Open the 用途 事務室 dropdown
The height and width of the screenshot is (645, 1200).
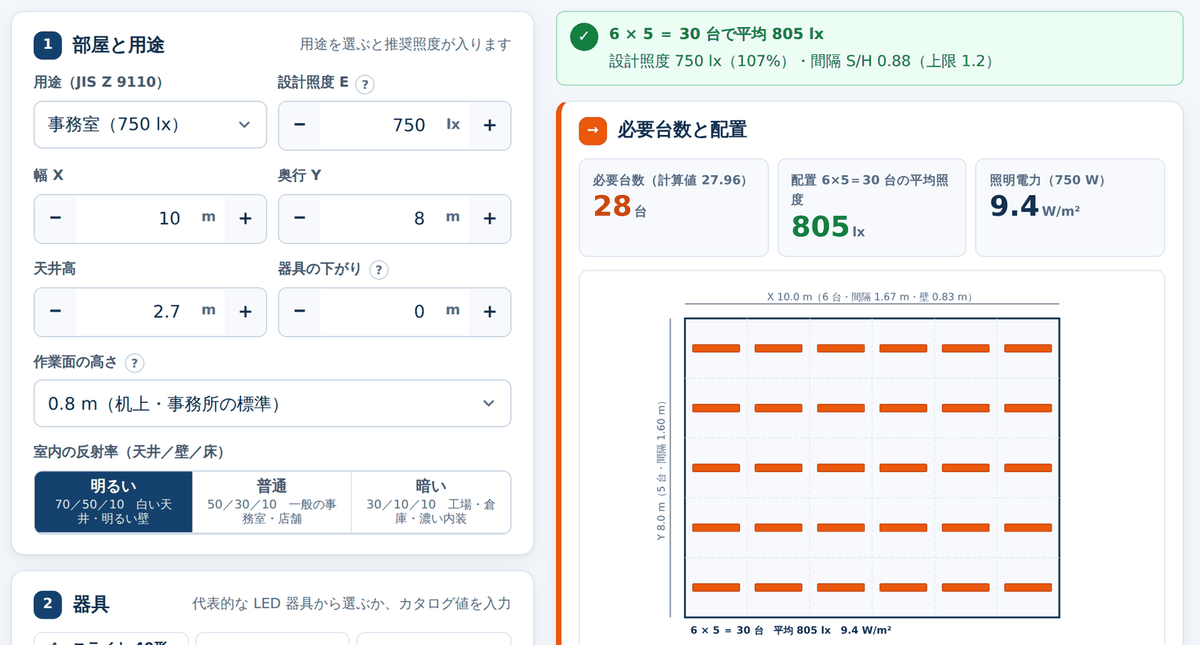click(150, 125)
